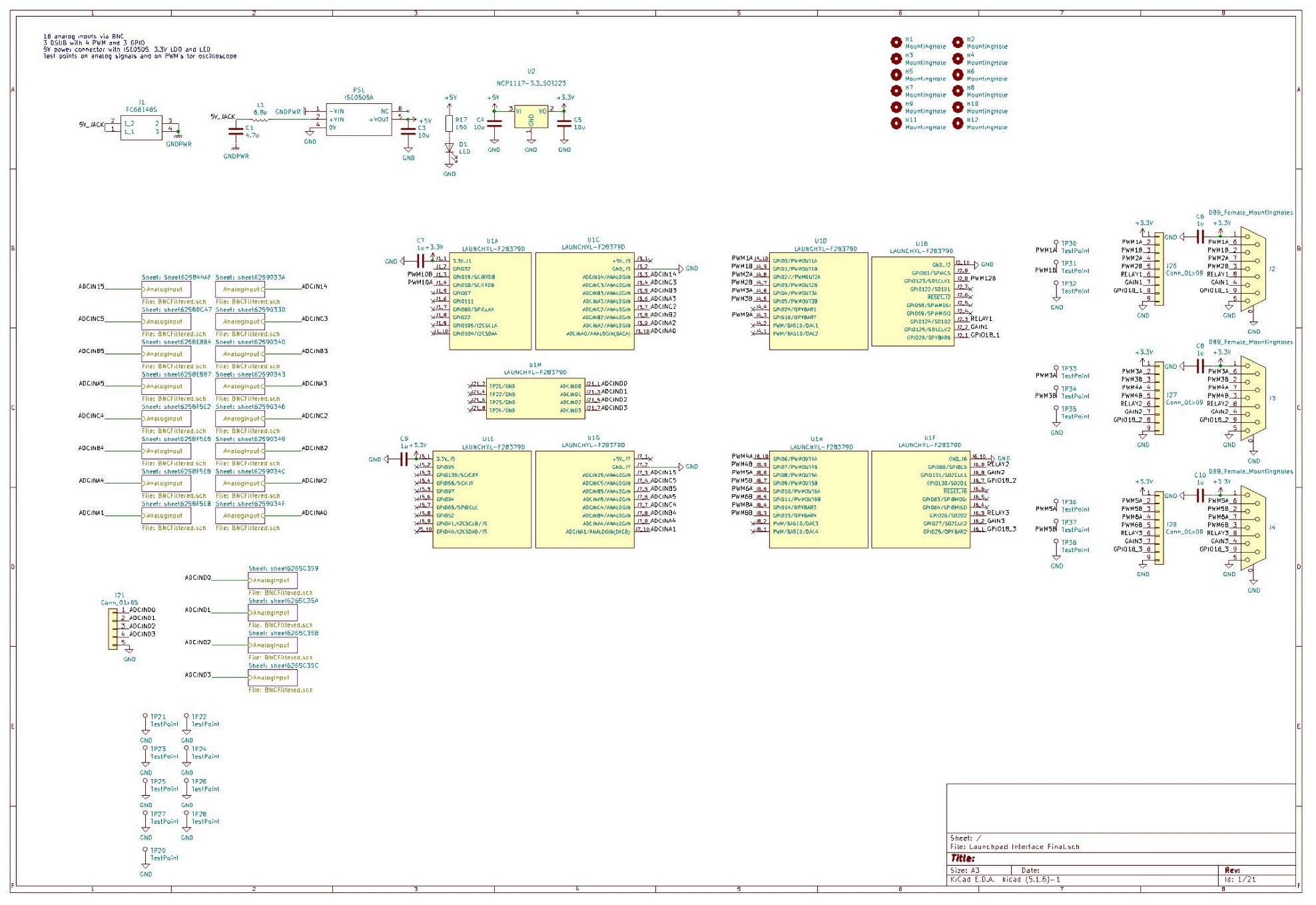1316x905 pixels.
Task: Select the L1 6.8u inductor symbol
Action: [x=260, y=120]
